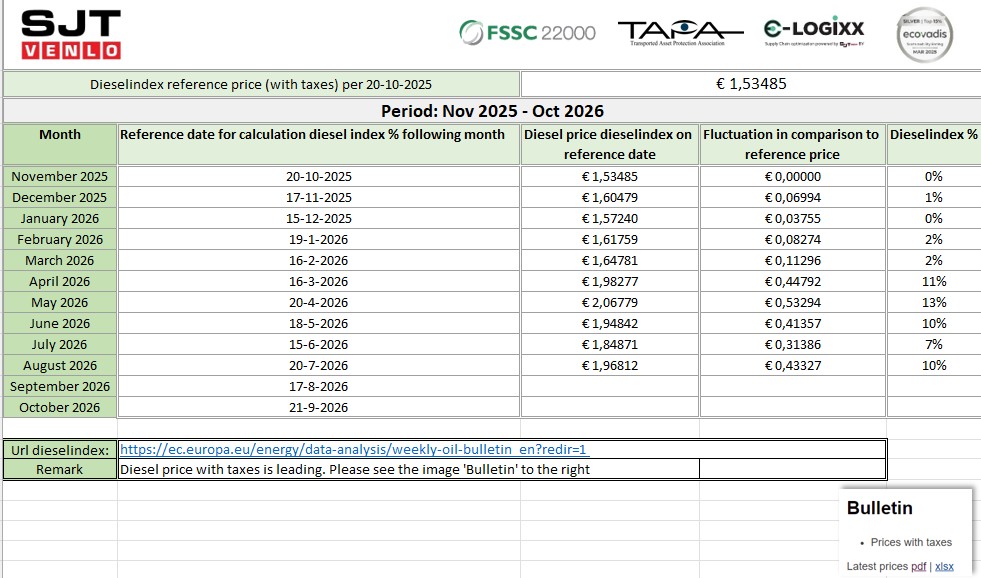Click the E-Logixx logo
Screen dimensions: 981x578
click(814, 33)
